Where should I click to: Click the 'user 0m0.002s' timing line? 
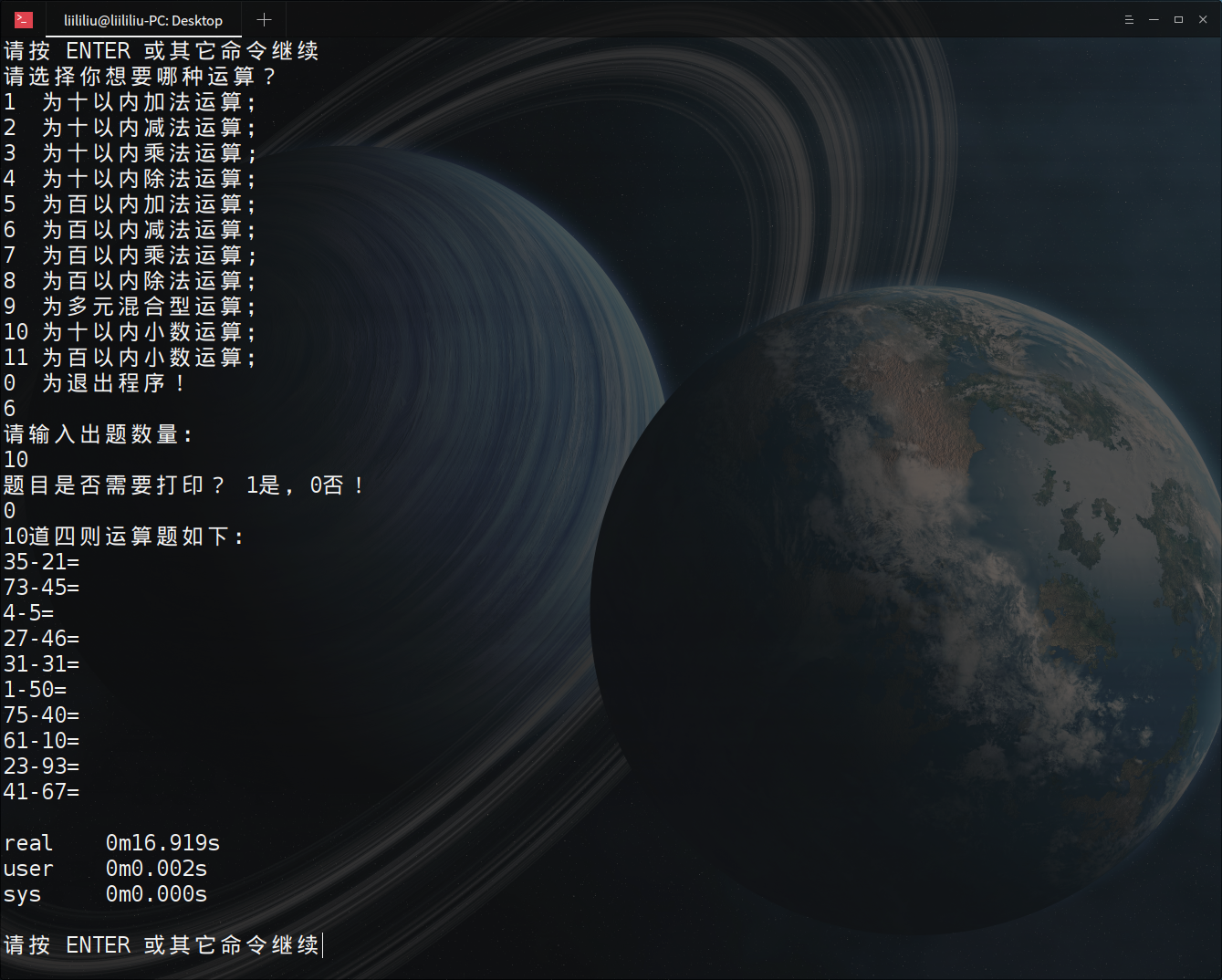(105, 869)
